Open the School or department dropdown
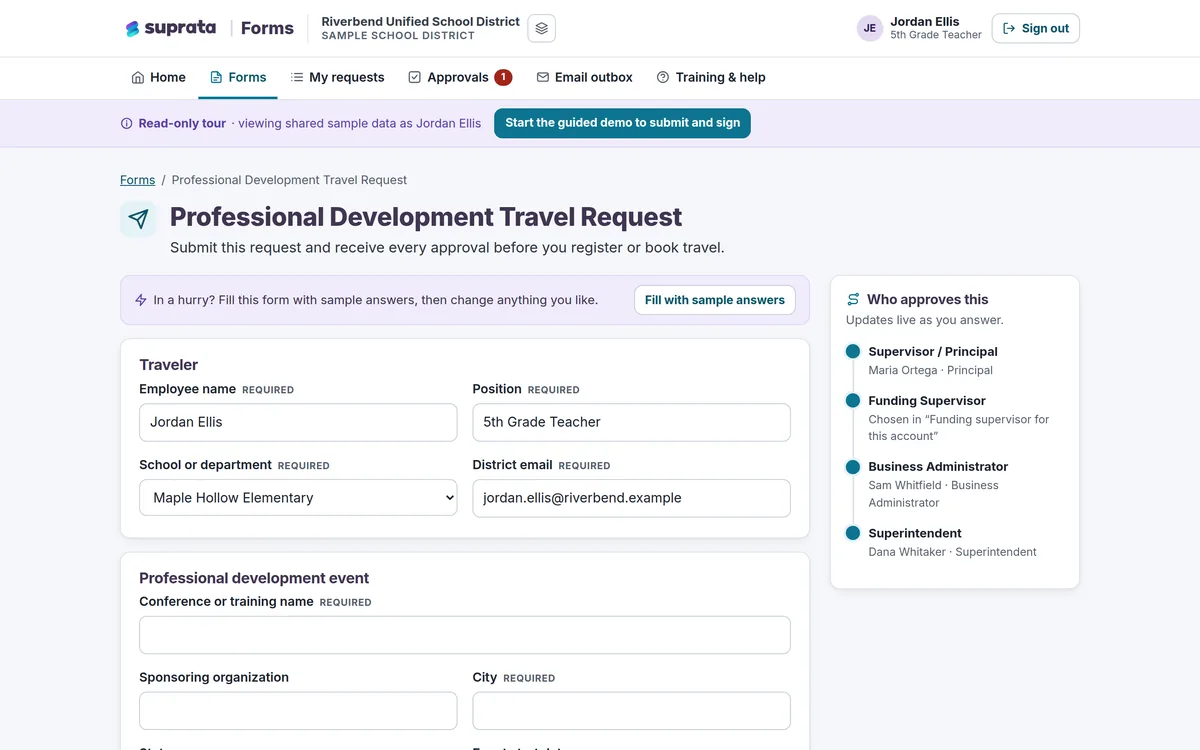 click(298, 498)
